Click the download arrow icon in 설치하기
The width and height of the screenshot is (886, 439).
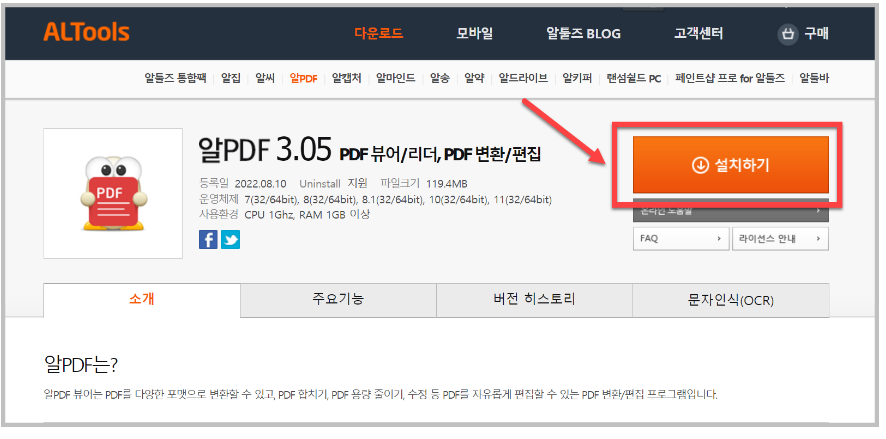pyautogui.click(x=700, y=166)
